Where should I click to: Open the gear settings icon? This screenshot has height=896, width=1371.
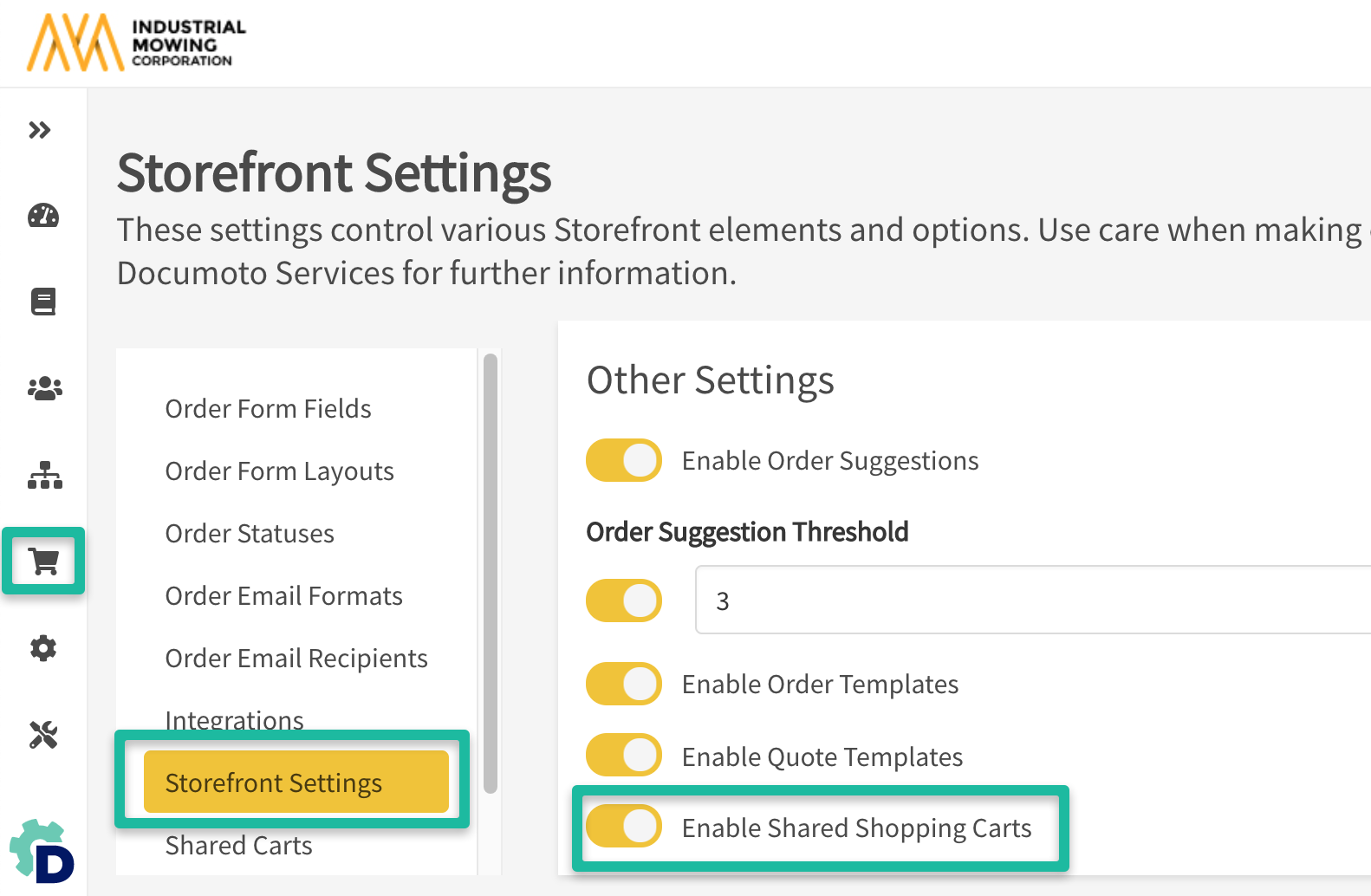(43, 648)
